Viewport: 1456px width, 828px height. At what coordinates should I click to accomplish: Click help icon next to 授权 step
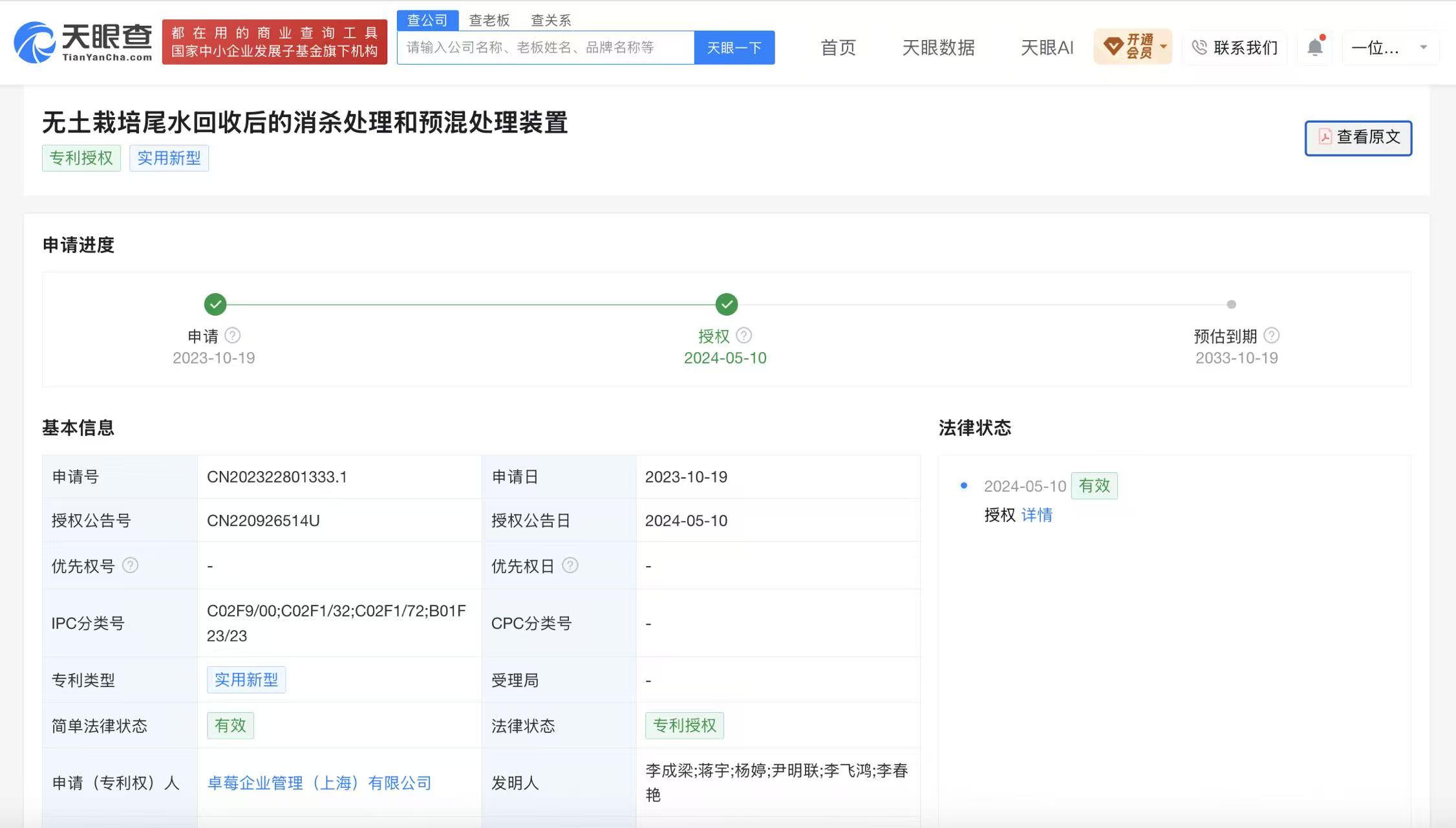(744, 336)
